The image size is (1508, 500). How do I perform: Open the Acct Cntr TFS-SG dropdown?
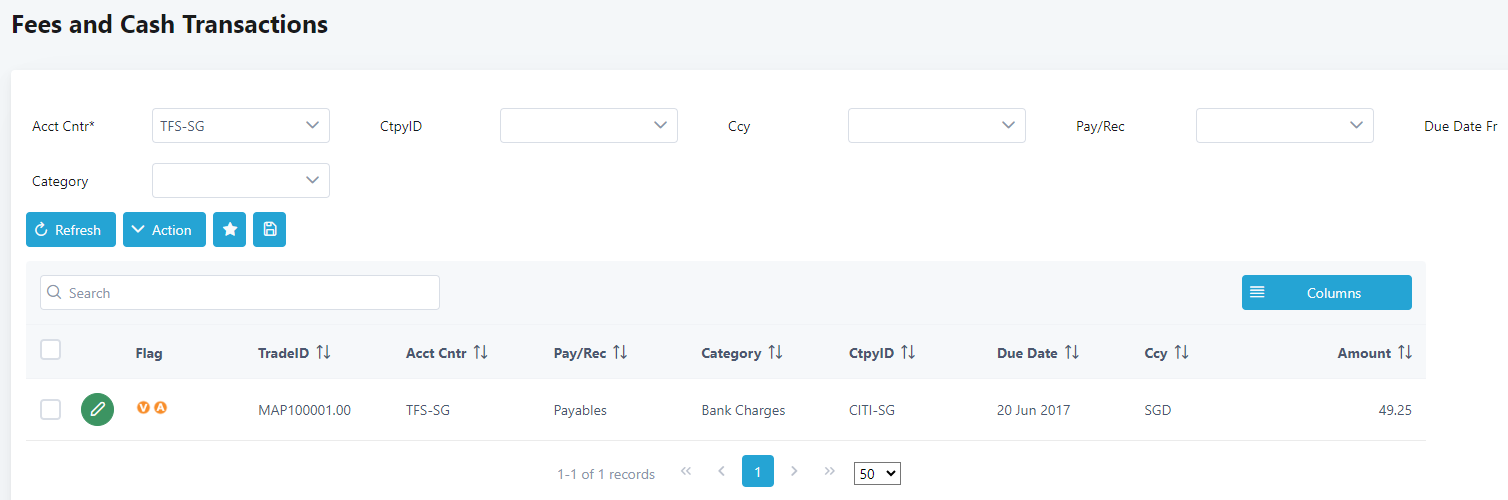click(x=240, y=126)
